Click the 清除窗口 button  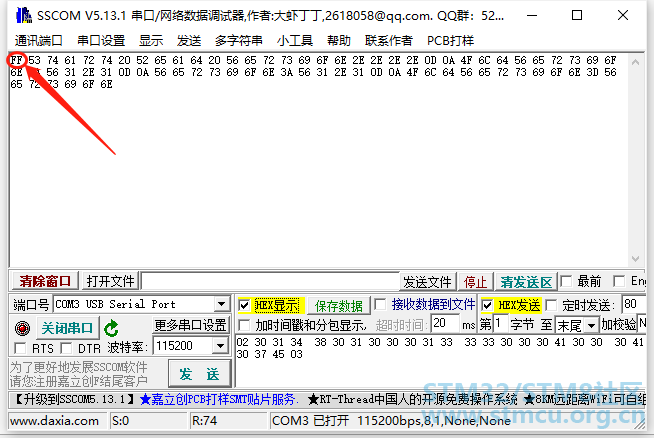45,281
